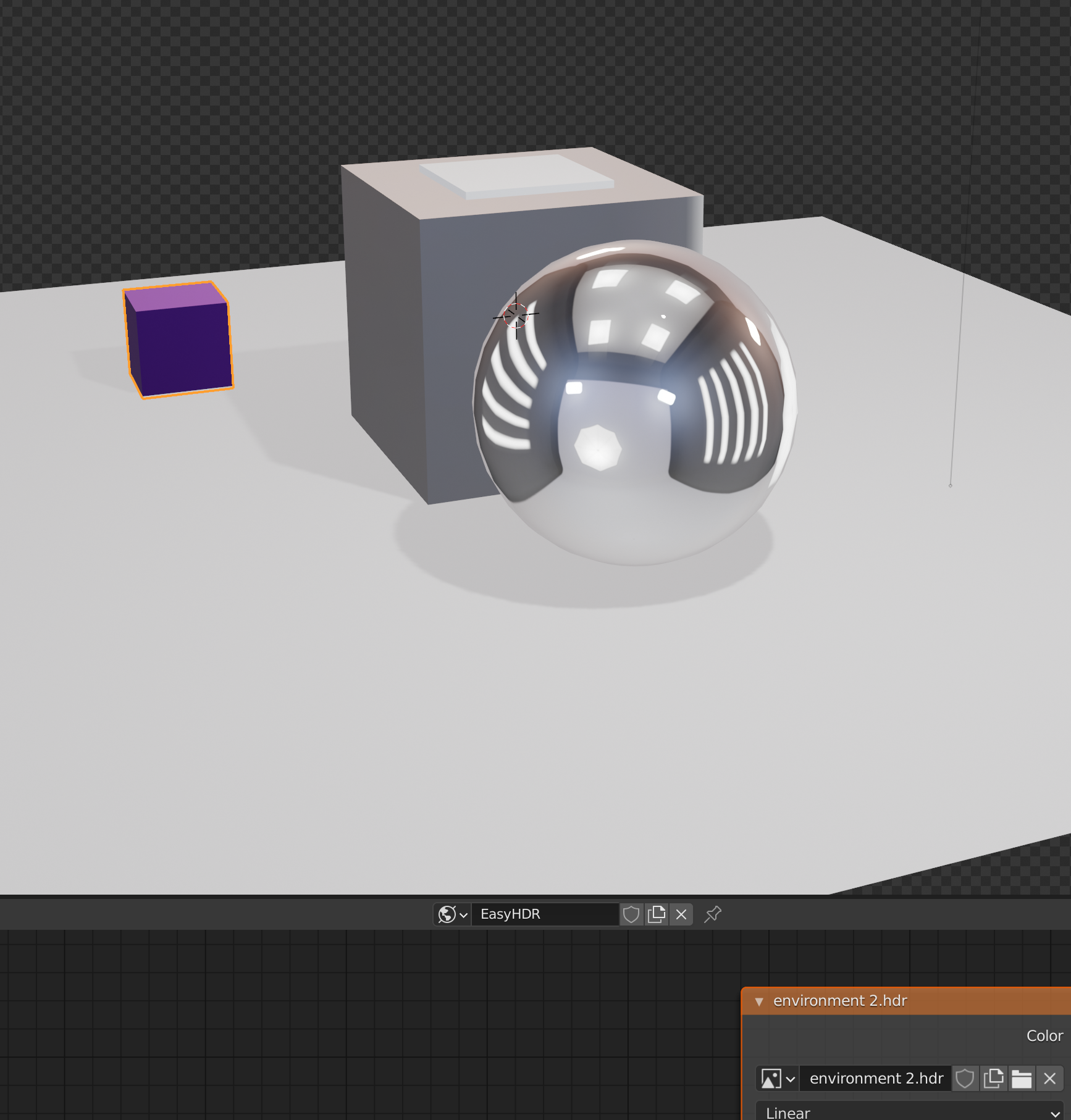Image resolution: width=1071 pixels, height=1120 pixels.
Task: Click the 3D cursor in viewport
Action: [x=516, y=316]
